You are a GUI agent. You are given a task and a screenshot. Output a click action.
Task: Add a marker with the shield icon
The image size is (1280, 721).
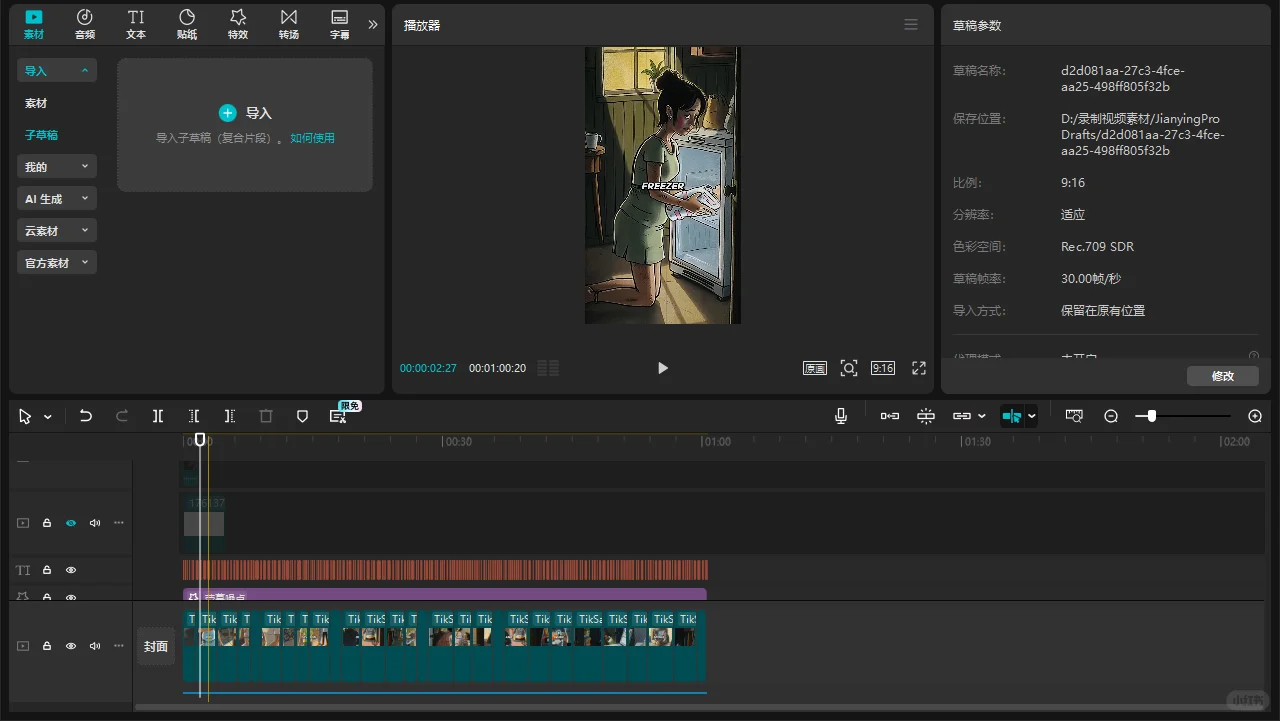(x=302, y=416)
